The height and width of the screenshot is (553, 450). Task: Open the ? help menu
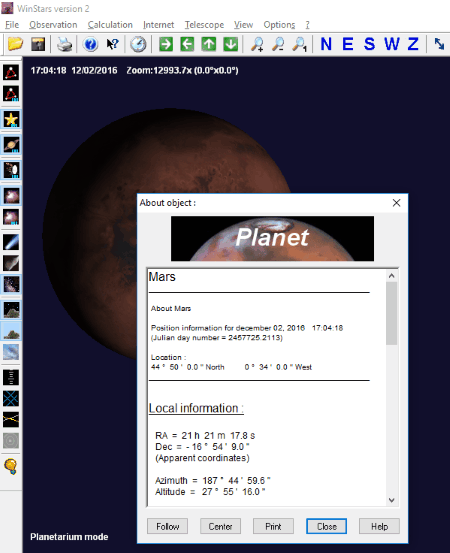click(307, 25)
